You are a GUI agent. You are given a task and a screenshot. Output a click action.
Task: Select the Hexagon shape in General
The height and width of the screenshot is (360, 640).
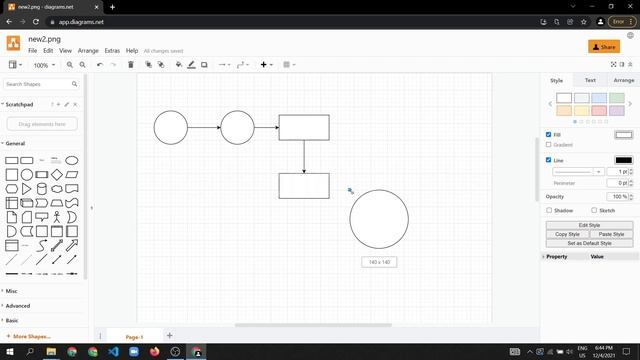(x=11, y=189)
